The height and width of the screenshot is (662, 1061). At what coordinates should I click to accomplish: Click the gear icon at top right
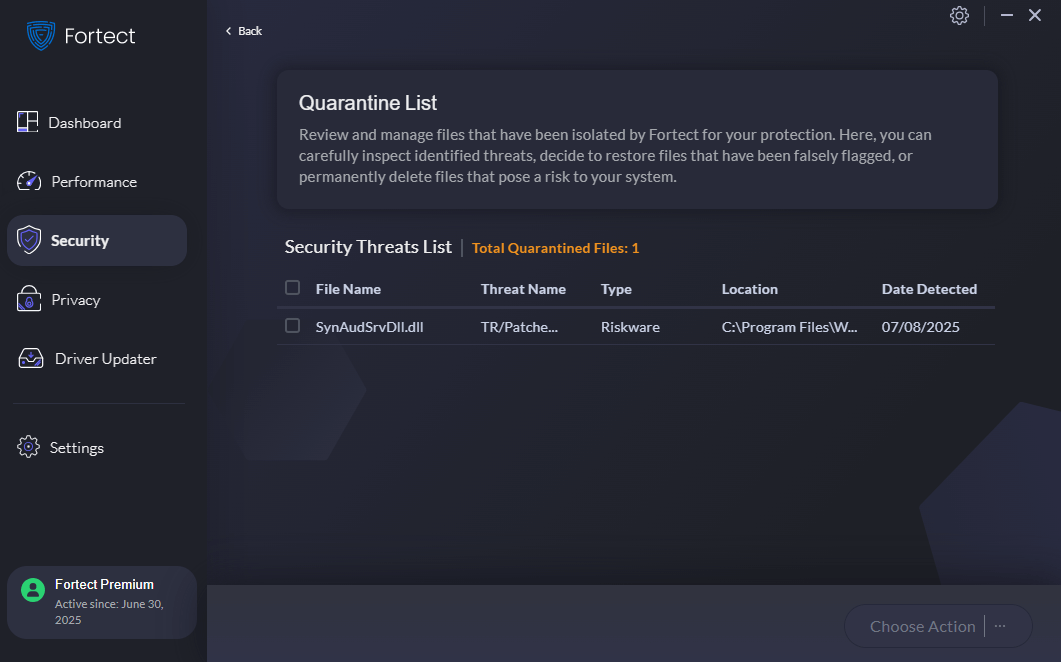tap(959, 16)
